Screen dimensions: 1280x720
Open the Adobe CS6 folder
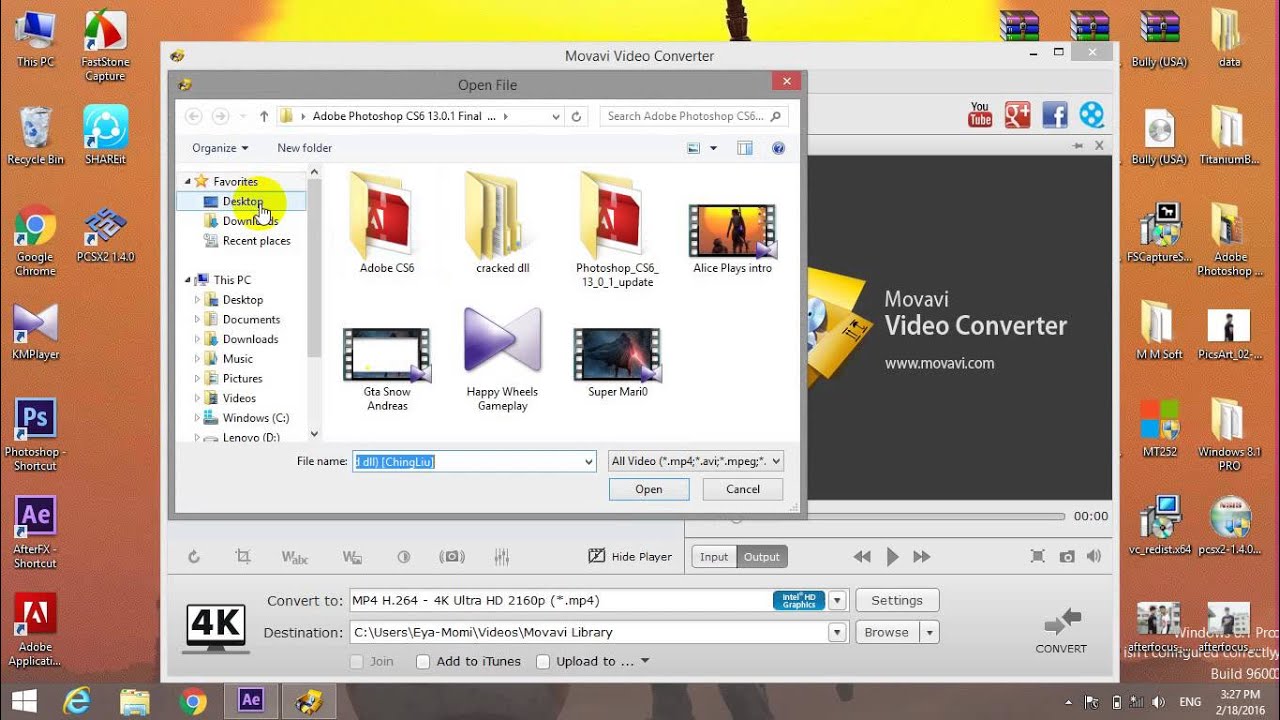click(387, 223)
